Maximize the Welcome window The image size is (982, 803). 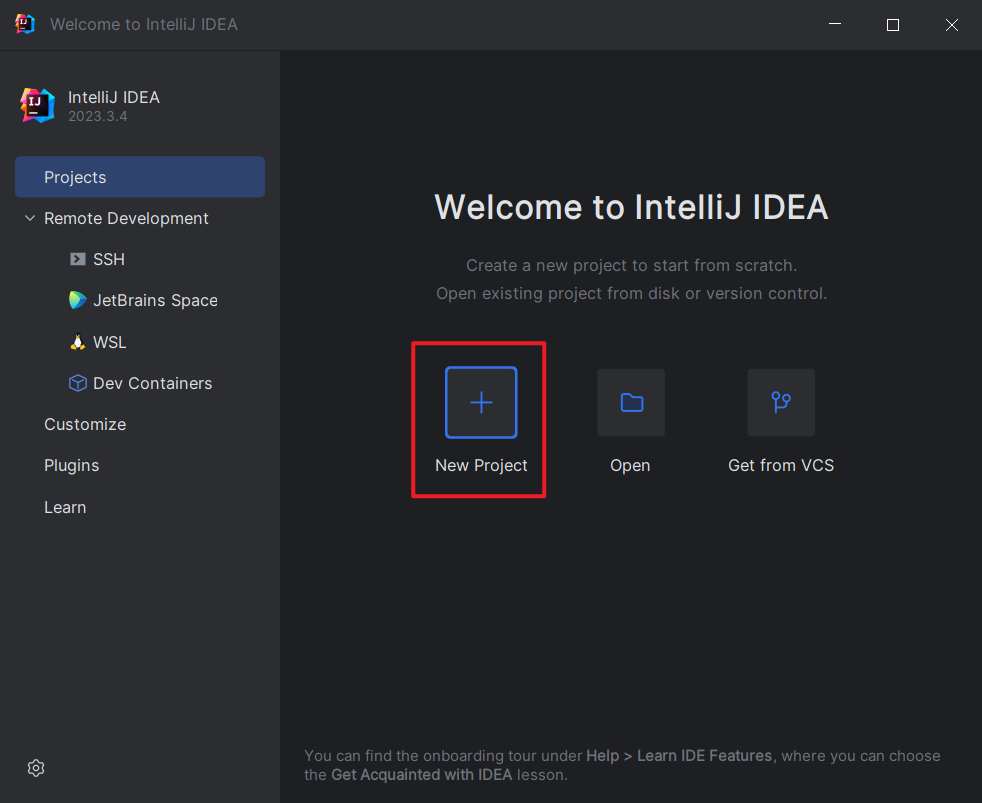pos(893,25)
